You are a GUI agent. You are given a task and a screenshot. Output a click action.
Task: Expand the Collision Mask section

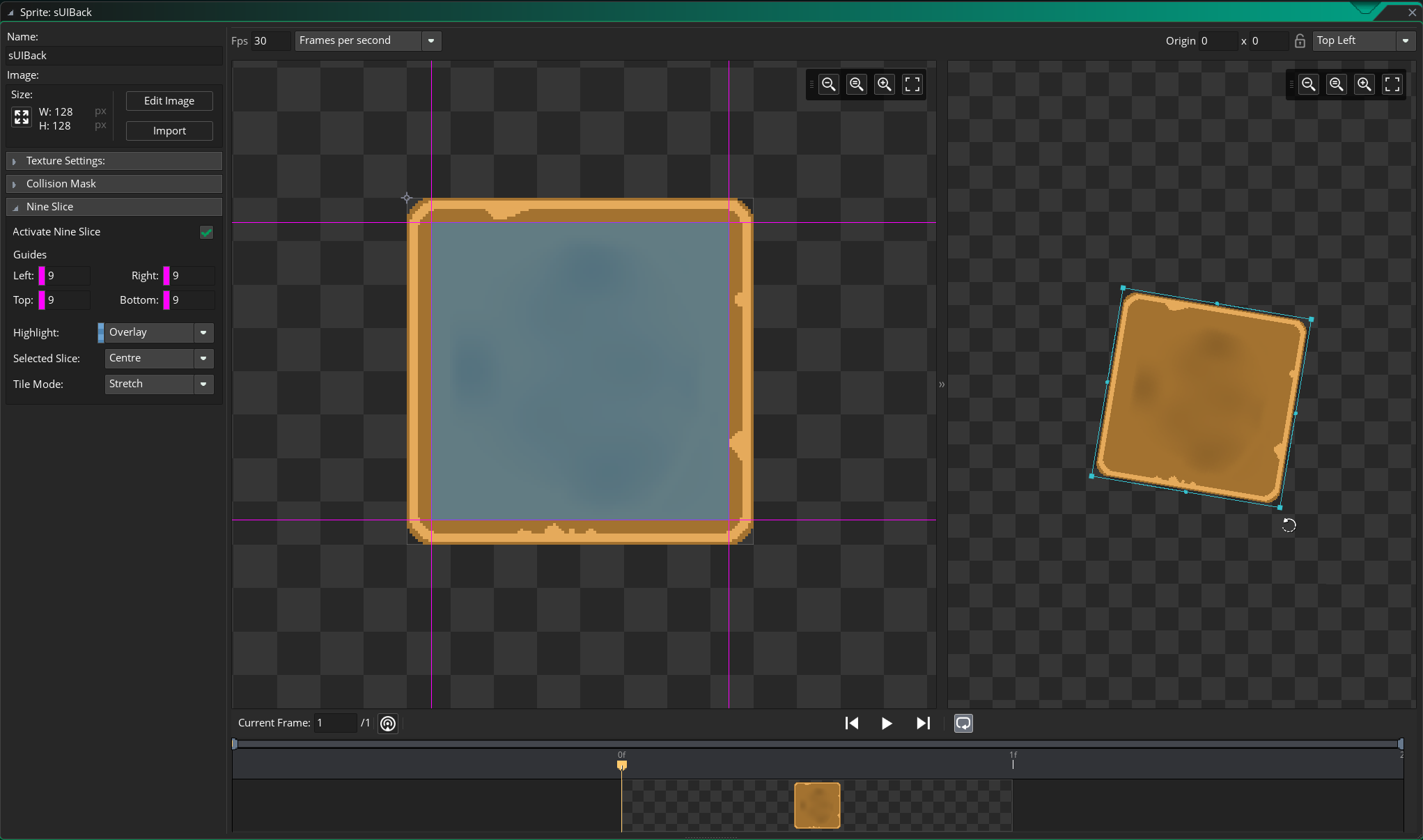pyautogui.click(x=114, y=184)
